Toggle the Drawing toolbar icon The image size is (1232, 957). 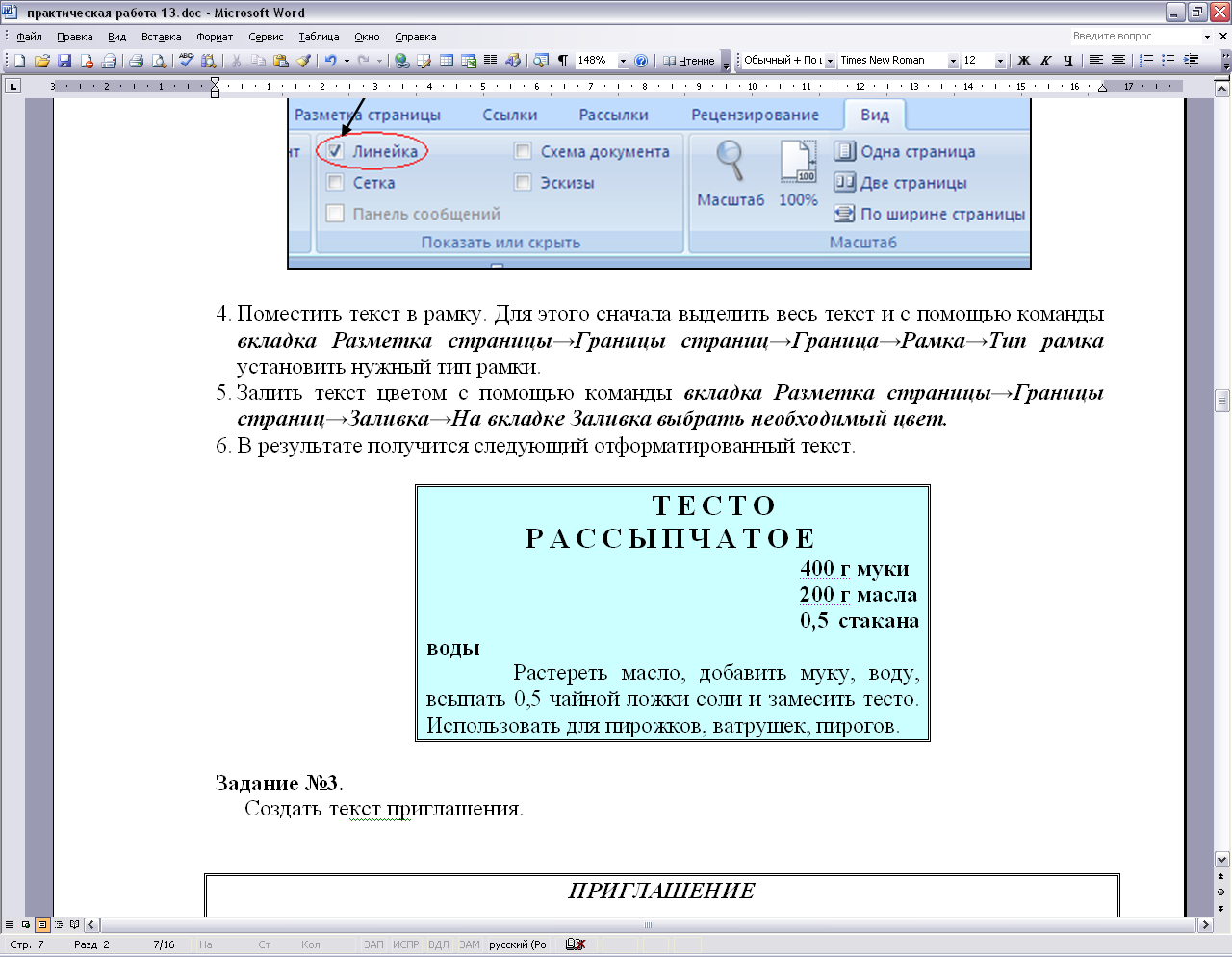point(512,61)
